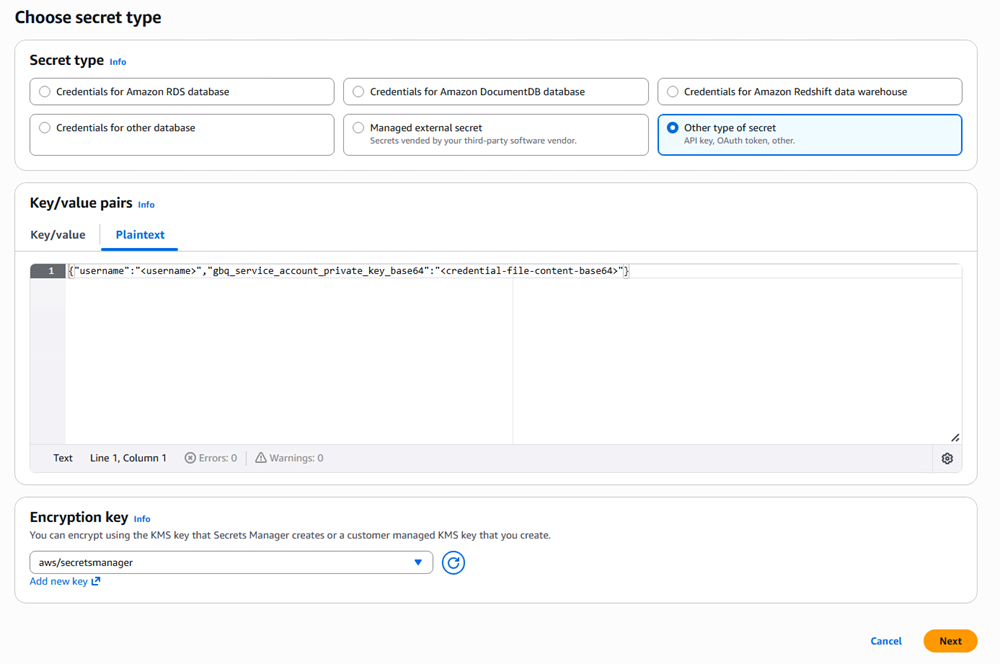The width and height of the screenshot is (1000, 664).
Task: Click the Cancel button
Action: point(886,641)
